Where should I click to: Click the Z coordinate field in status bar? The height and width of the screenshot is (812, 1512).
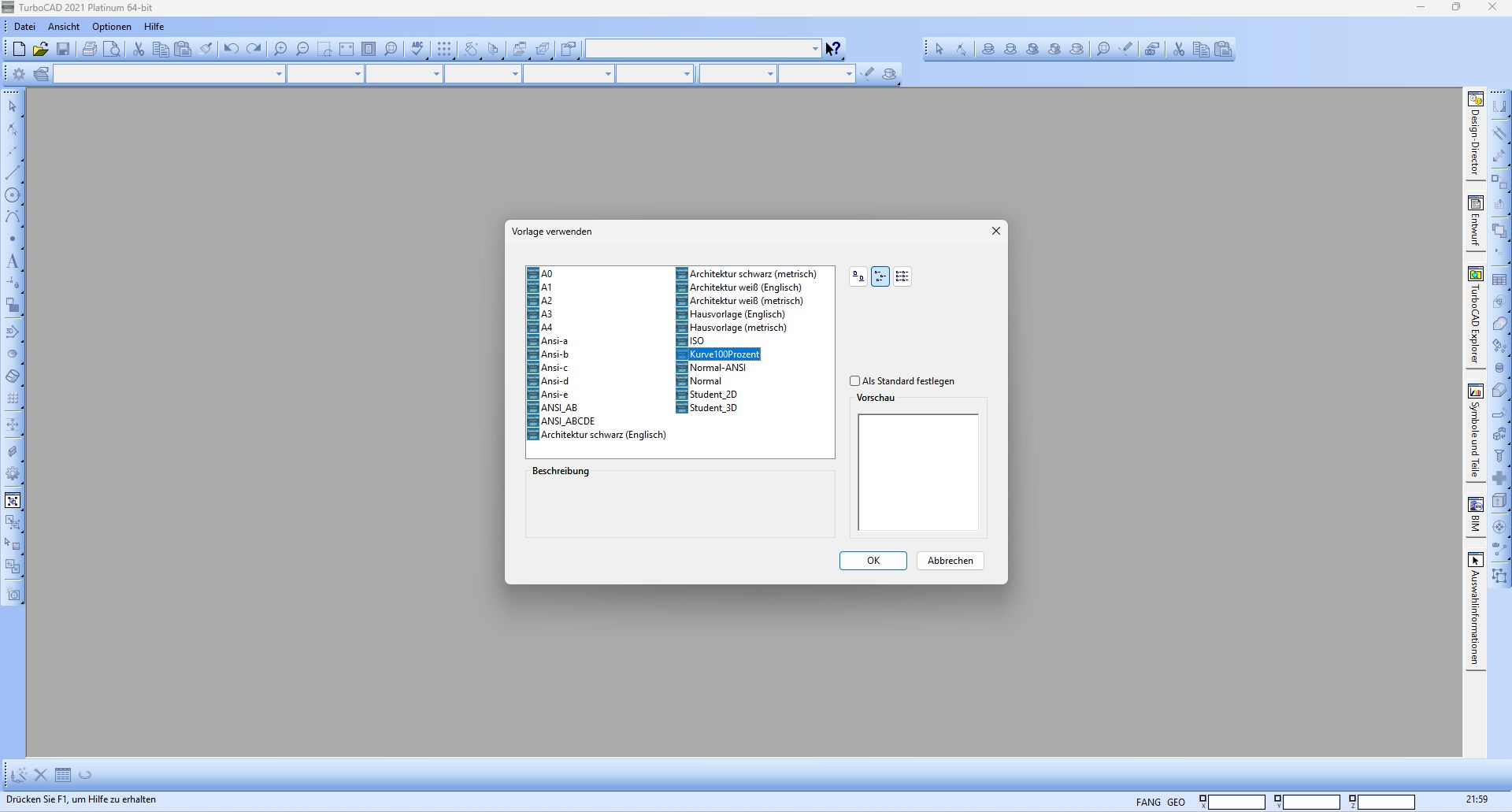point(1386,803)
